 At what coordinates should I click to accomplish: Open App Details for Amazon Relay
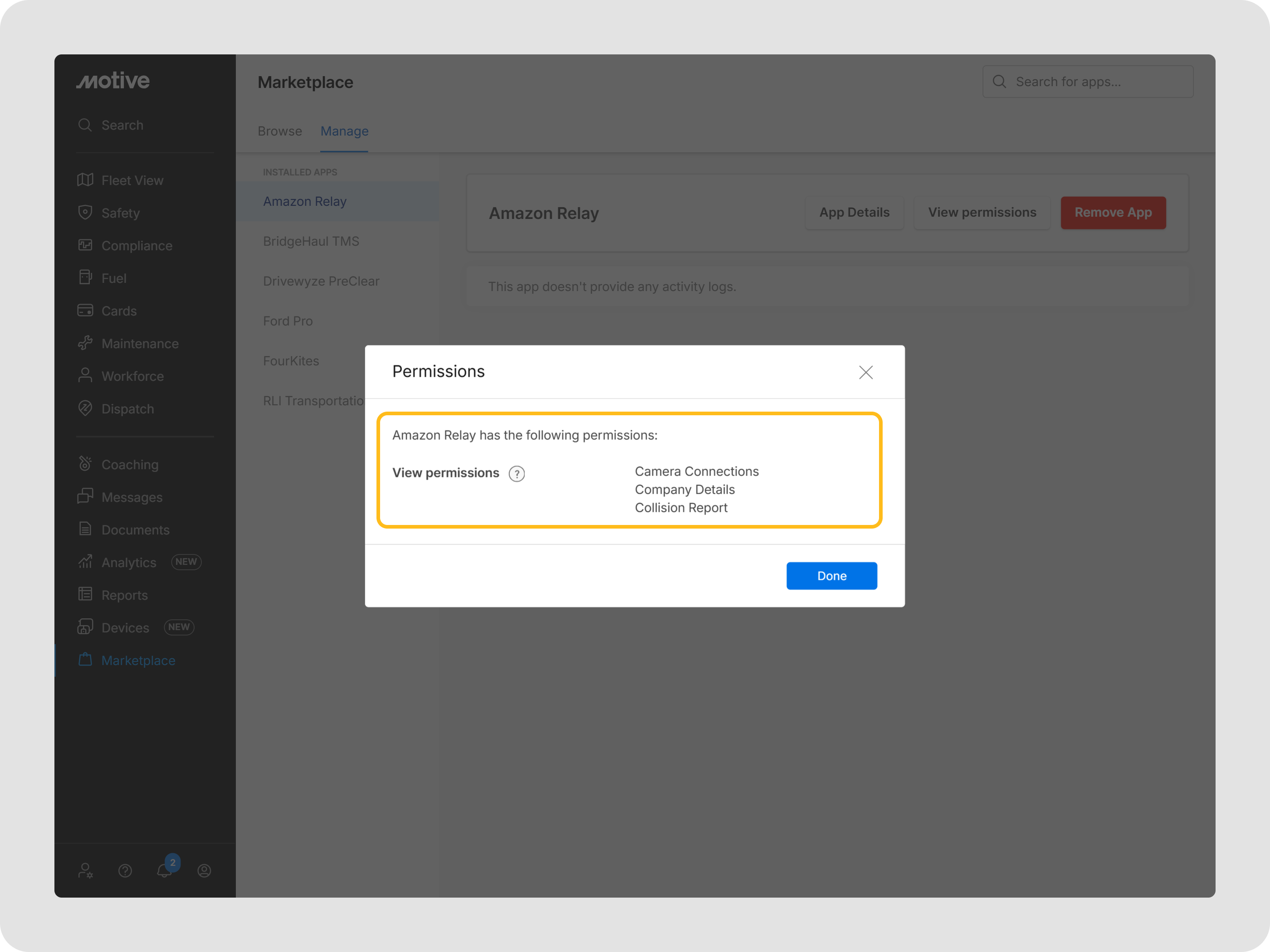854,213
